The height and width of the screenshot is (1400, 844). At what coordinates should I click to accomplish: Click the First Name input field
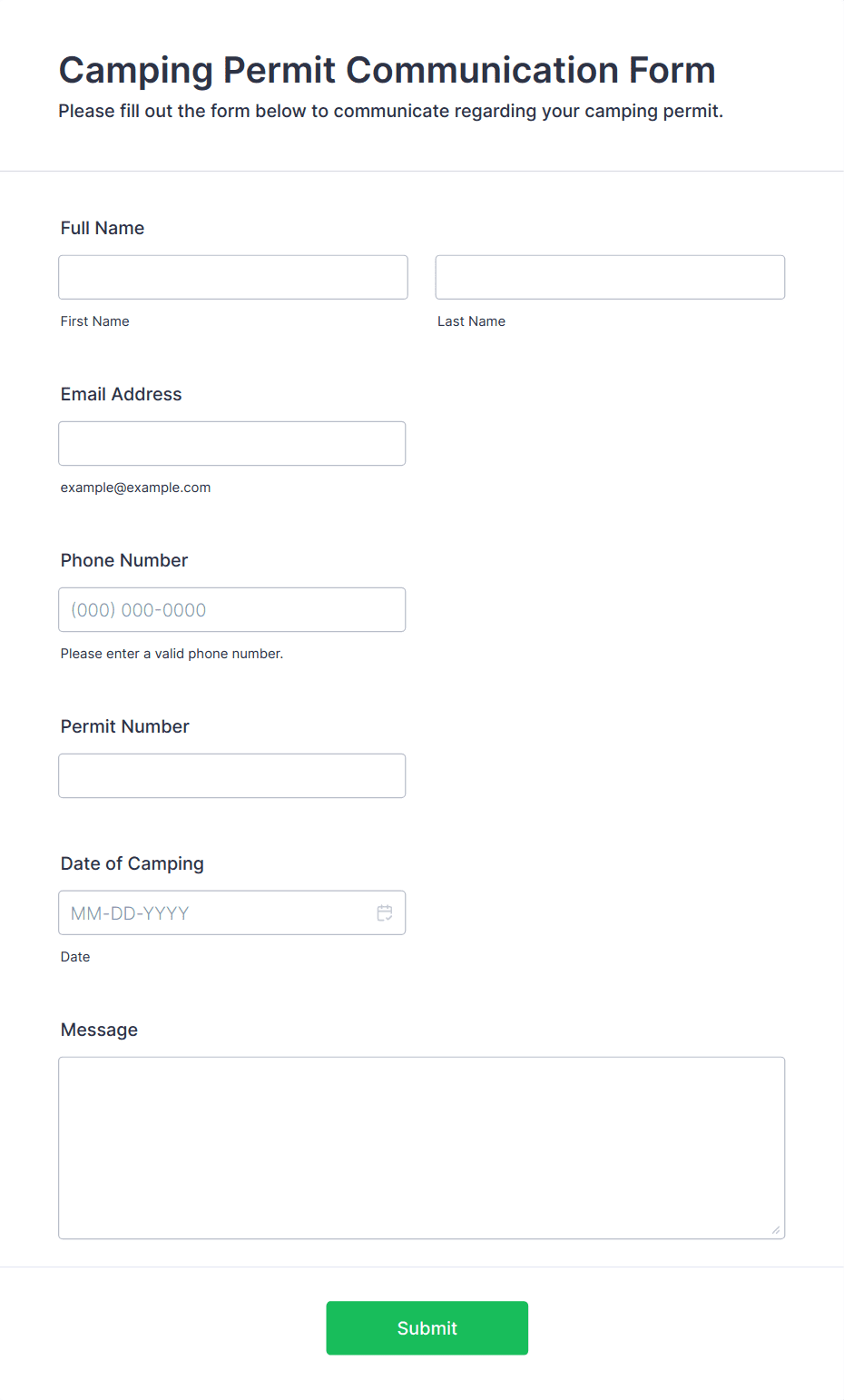click(x=233, y=277)
